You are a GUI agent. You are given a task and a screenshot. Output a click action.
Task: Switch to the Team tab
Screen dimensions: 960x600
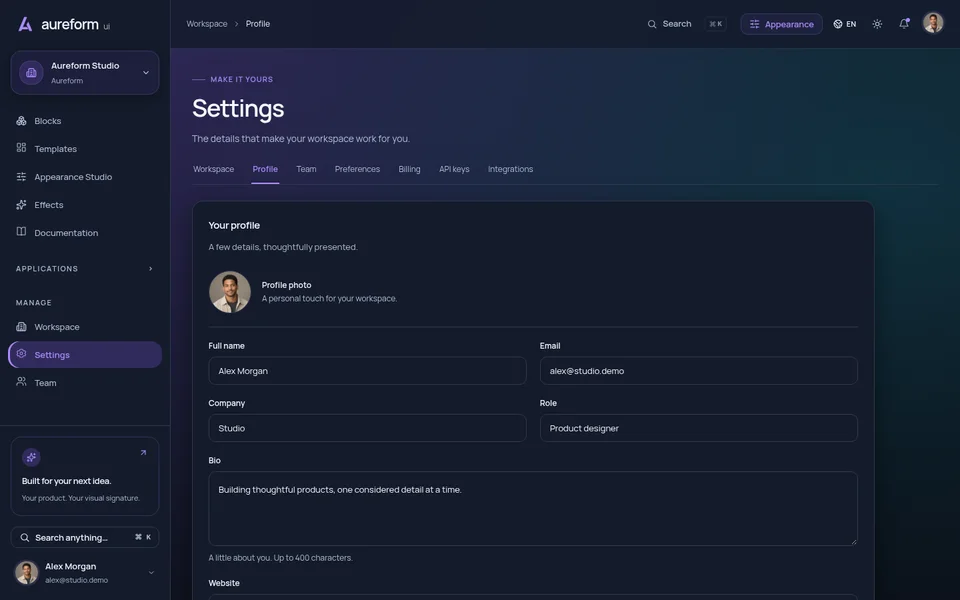[306, 169]
